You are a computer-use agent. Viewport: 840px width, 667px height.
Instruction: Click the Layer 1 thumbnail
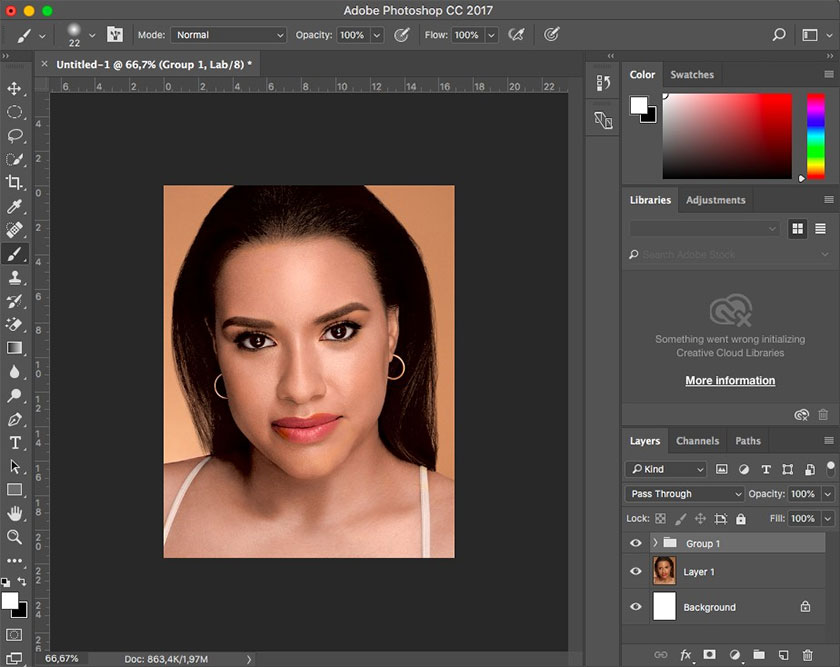click(x=664, y=571)
